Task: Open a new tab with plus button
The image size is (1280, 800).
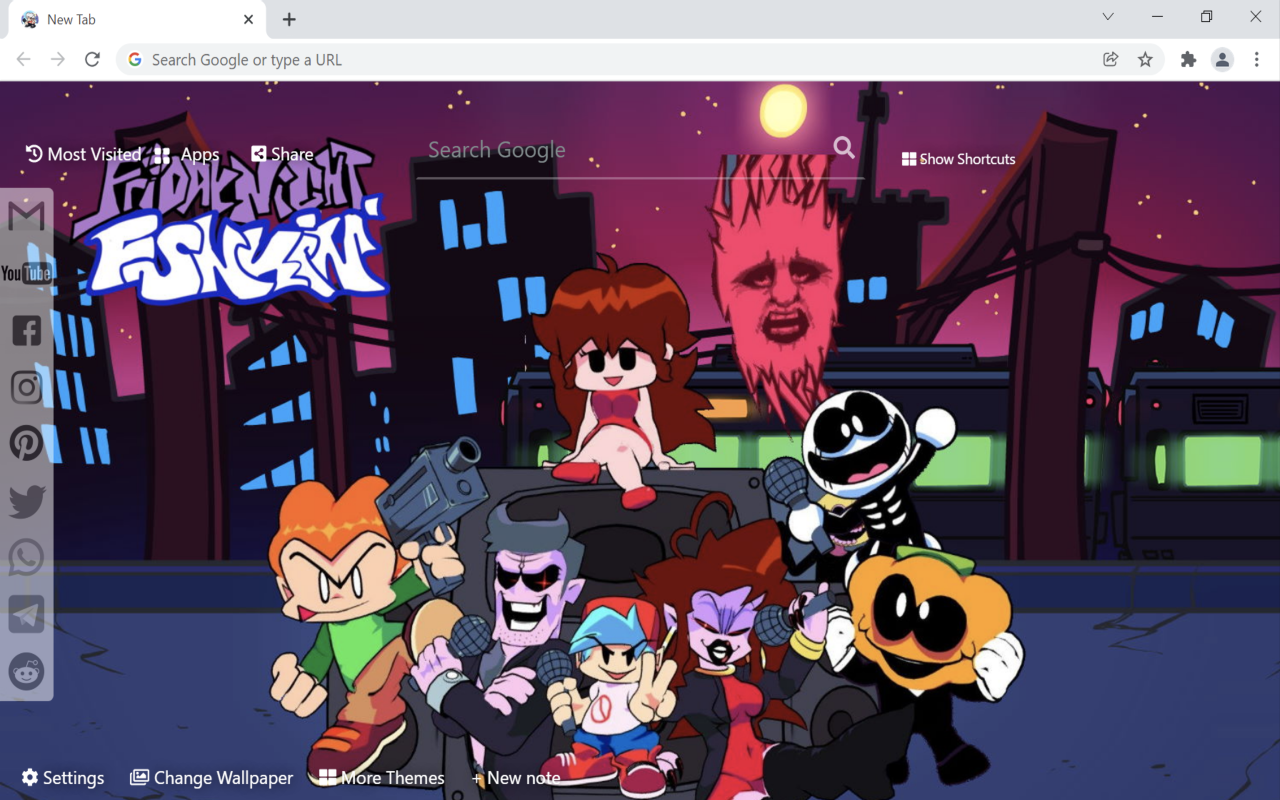Action: point(289,19)
